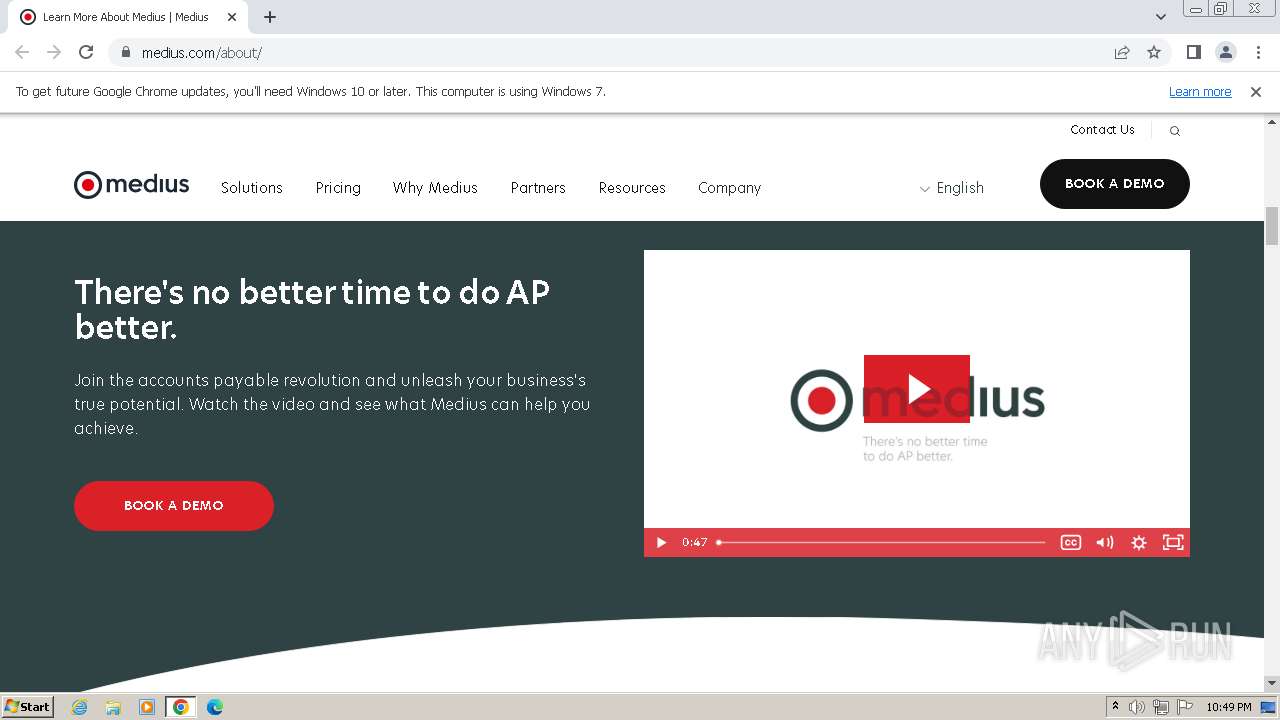Toggle the browser side panel
The image size is (1280, 720).
pyautogui.click(x=1194, y=52)
